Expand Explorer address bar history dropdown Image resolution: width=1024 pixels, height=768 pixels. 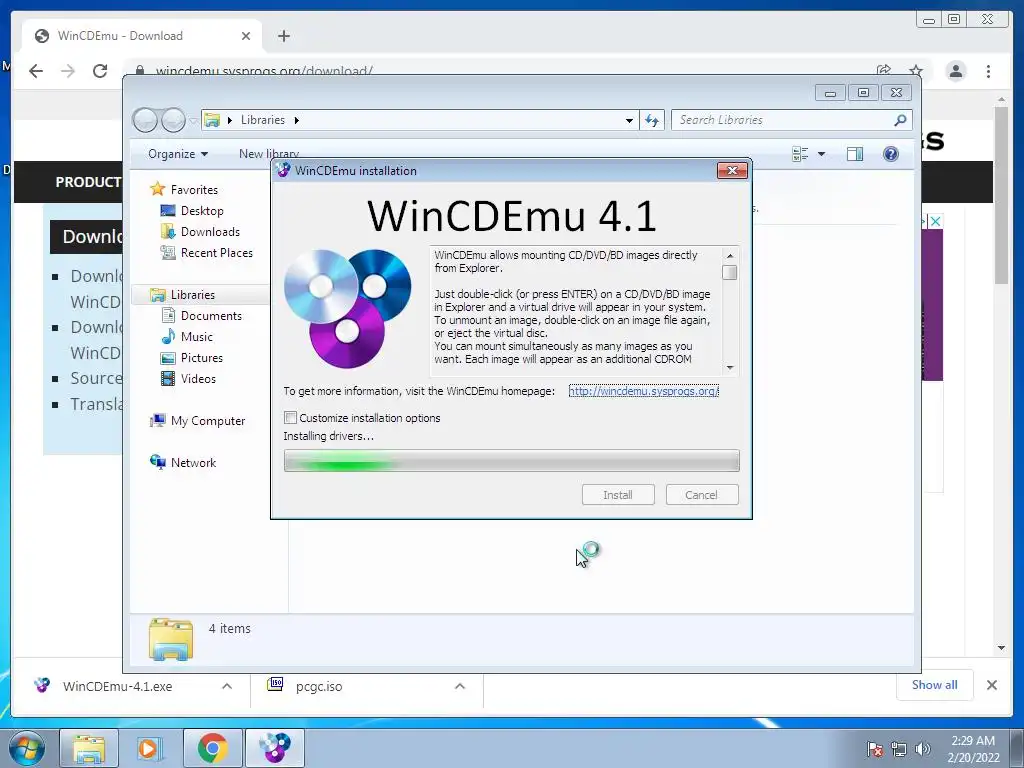[629, 120]
